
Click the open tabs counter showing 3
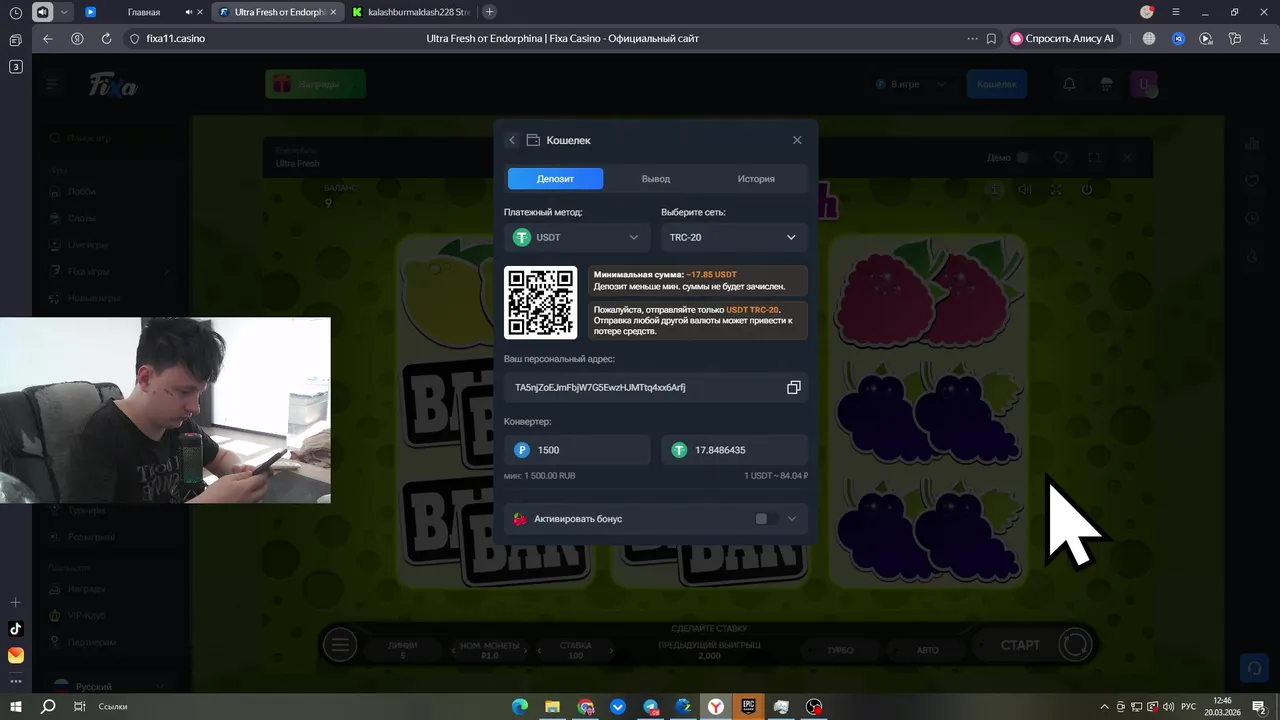tap(15, 66)
